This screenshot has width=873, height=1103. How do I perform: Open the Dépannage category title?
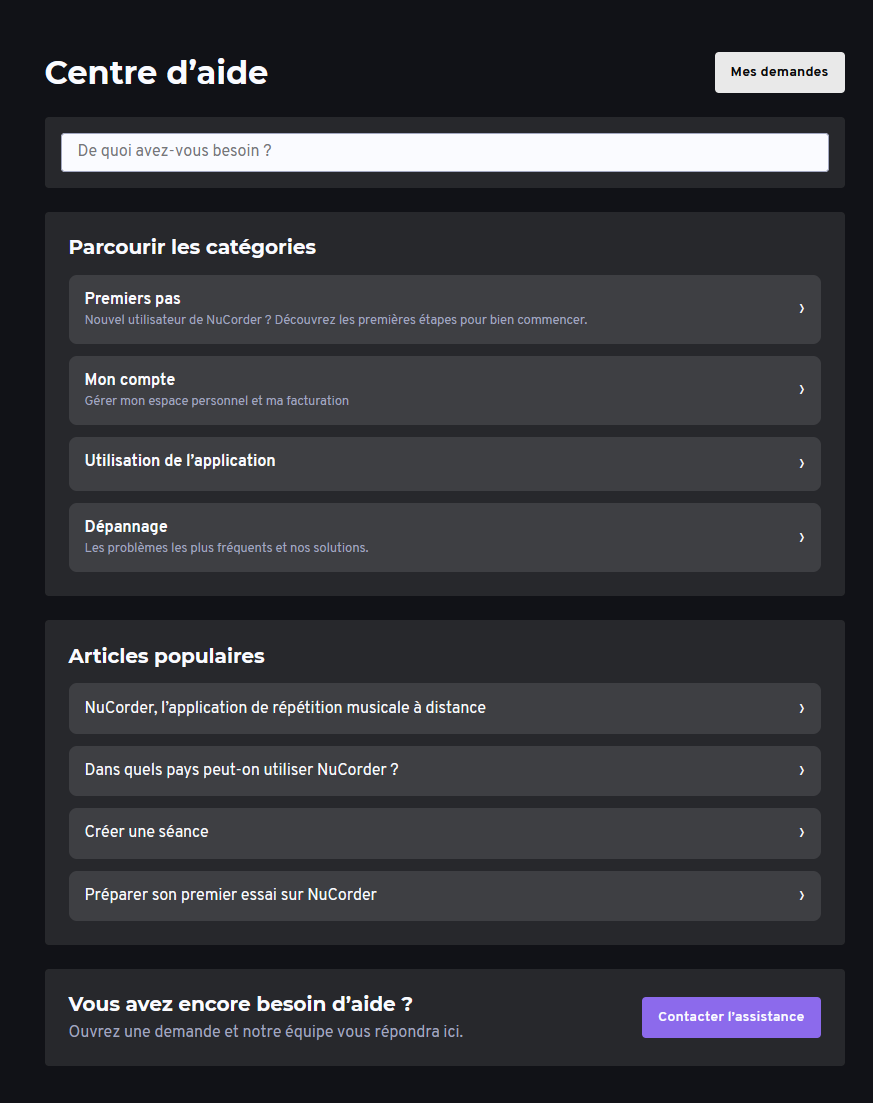coord(126,526)
